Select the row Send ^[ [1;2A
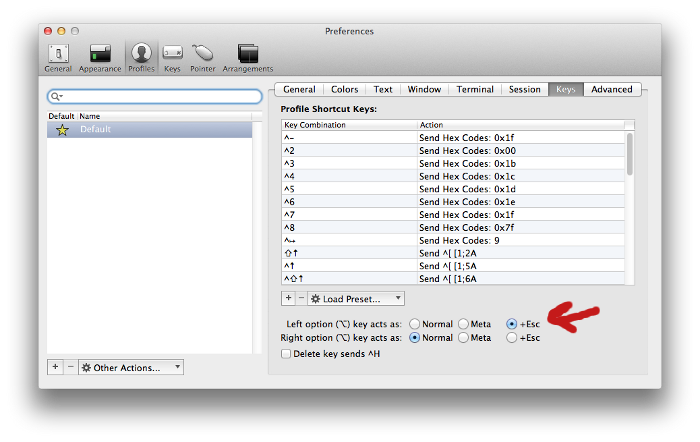 (453, 253)
